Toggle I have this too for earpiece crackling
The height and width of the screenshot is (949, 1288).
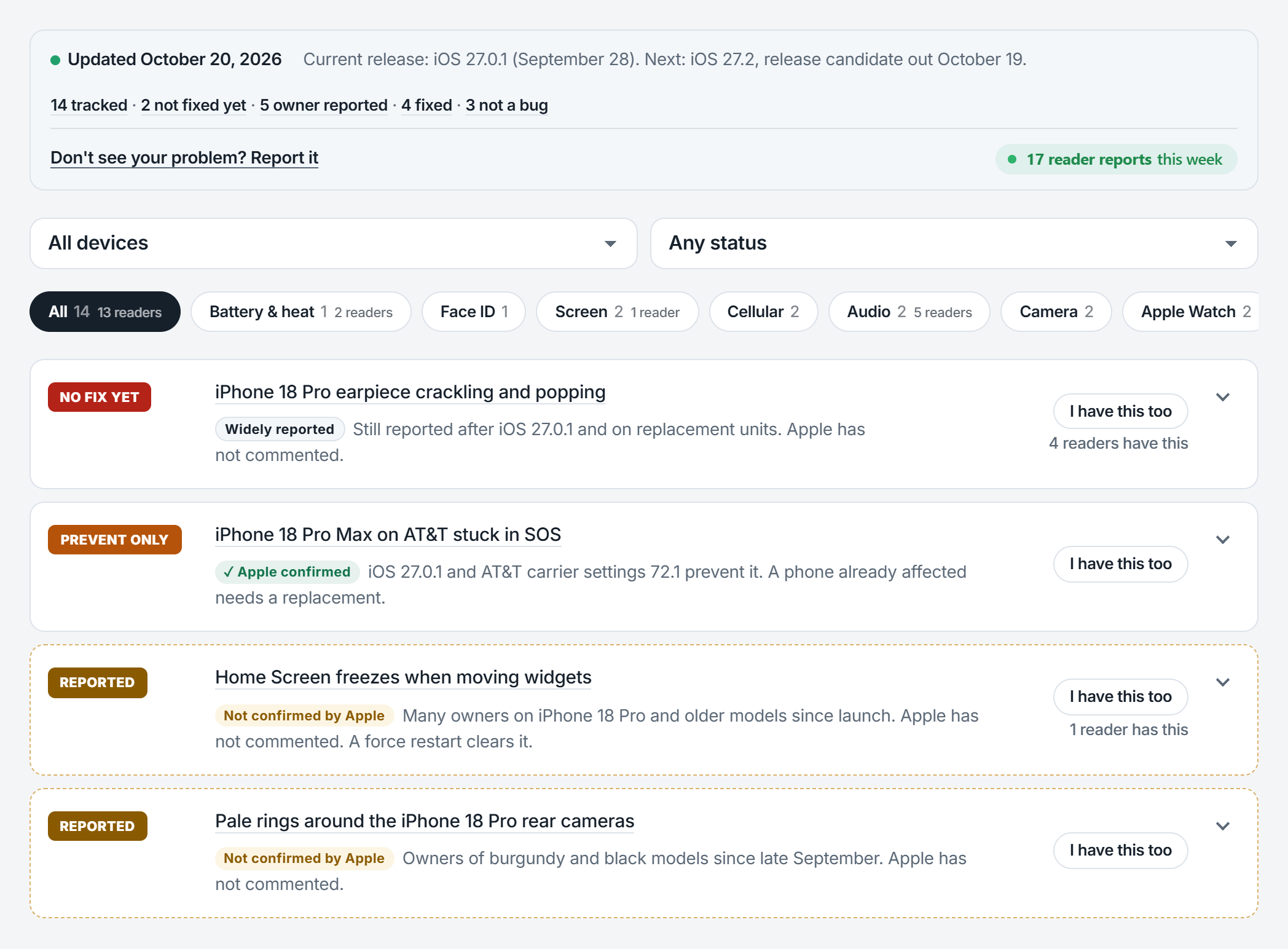(x=1120, y=411)
